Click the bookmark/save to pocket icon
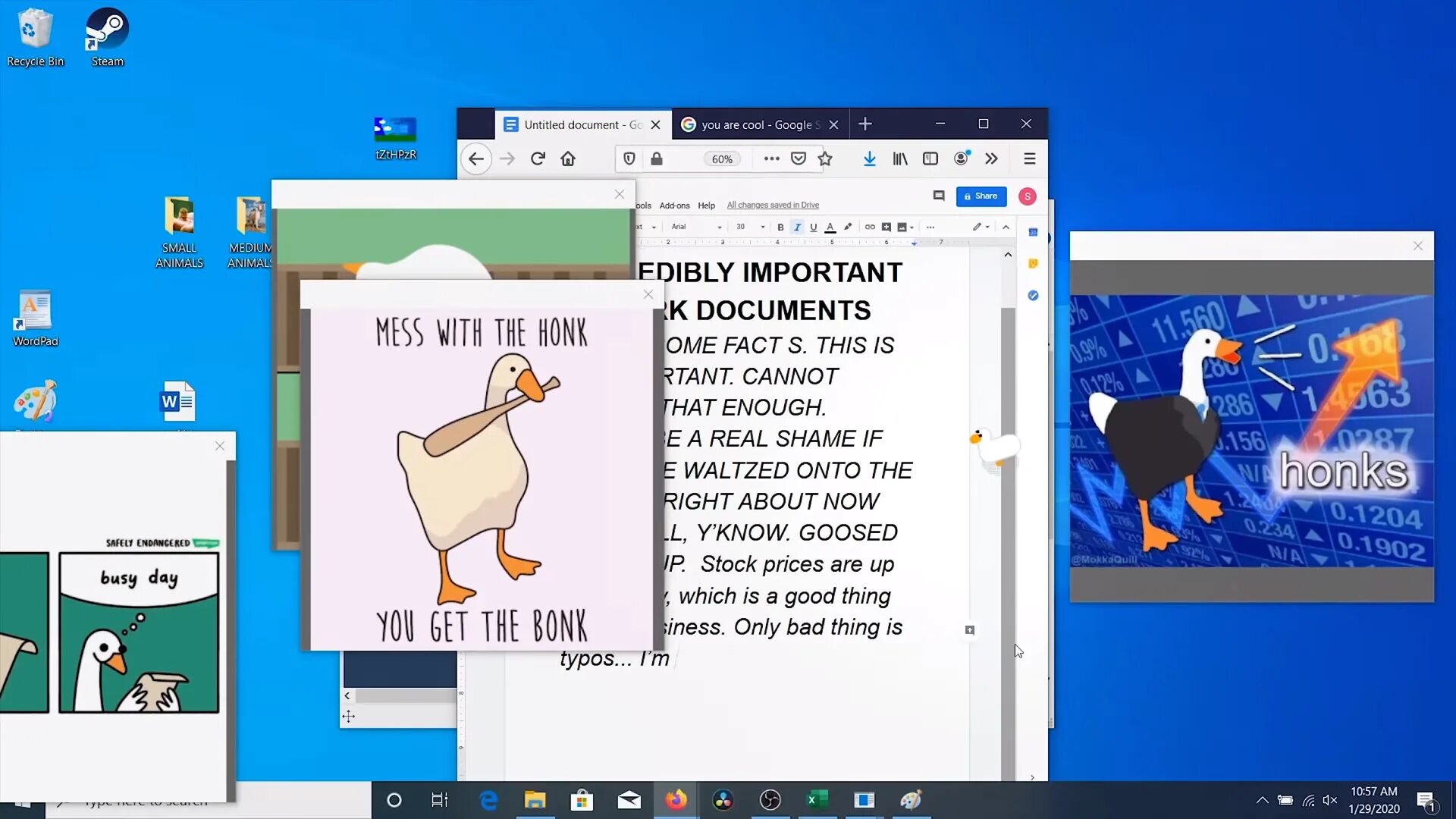Screen dimensions: 1456x819 [798, 159]
